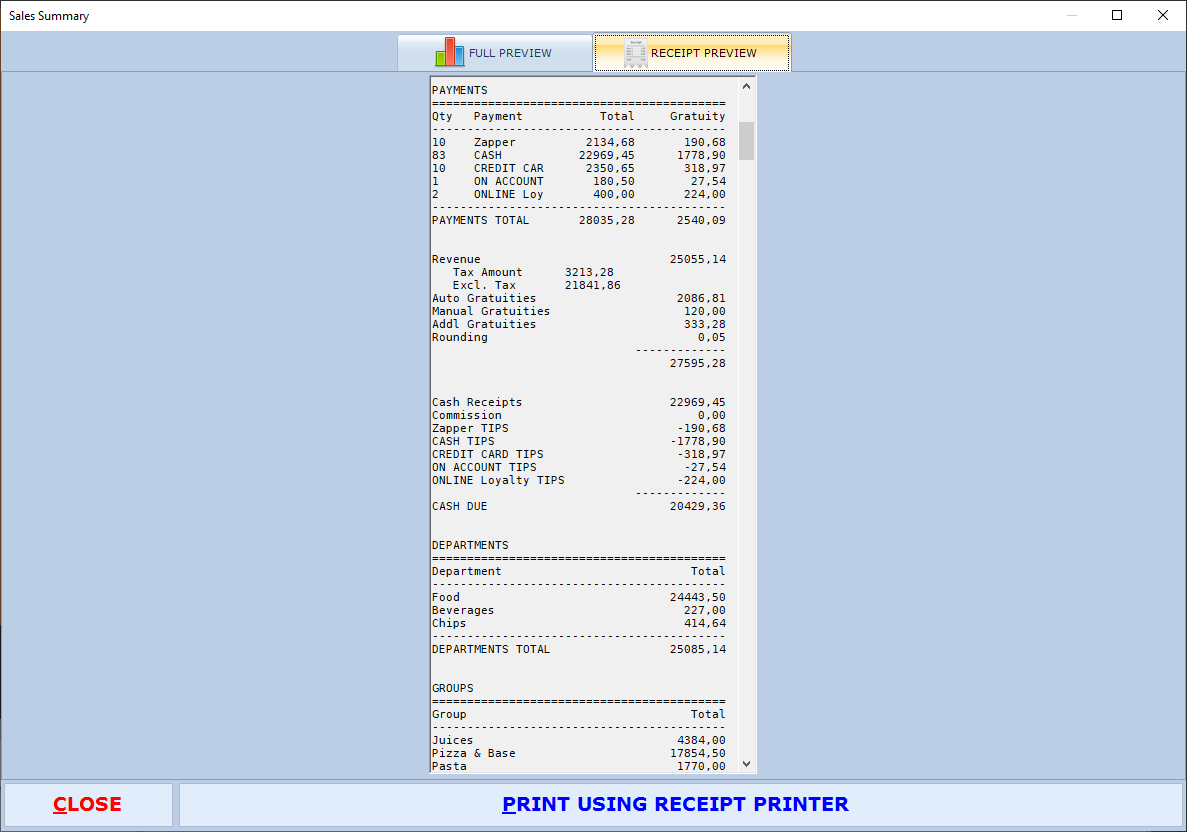Minimize the Sales Summary window
Image resolution: width=1187 pixels, height=832 pixels.
[1072, 15]
